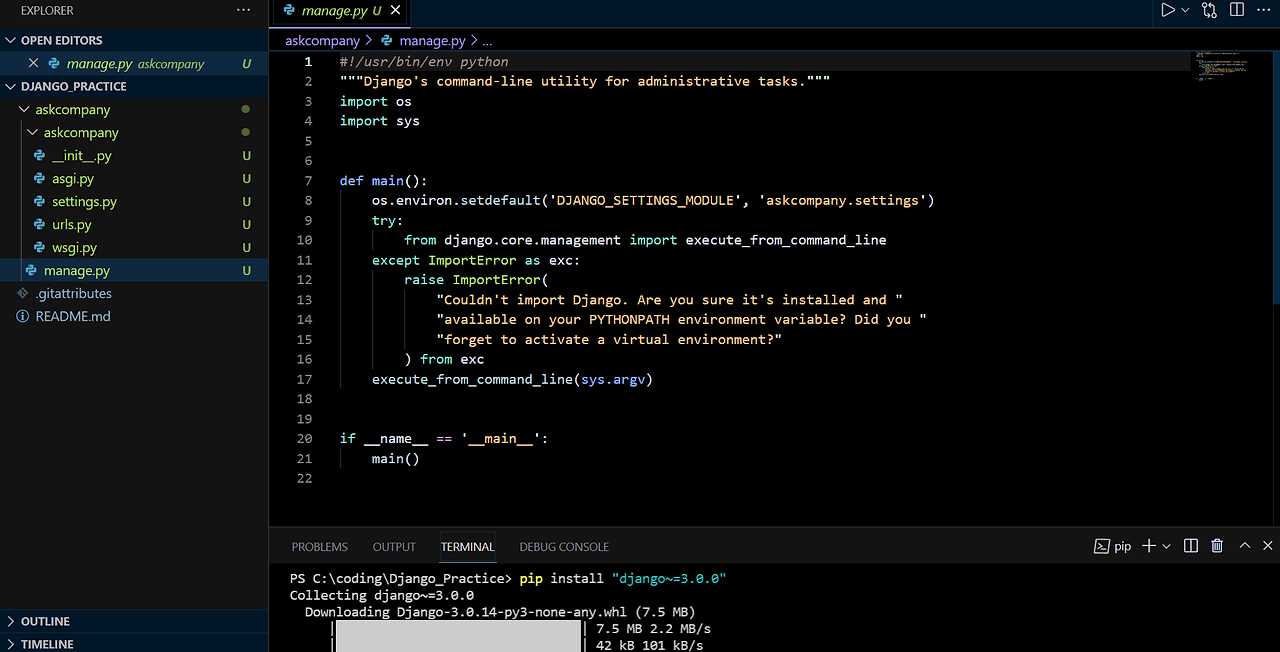The height and width of the screenshot is (652, 1280).
Task: Open __init__.py in the explorer
Action: [82, 155]
